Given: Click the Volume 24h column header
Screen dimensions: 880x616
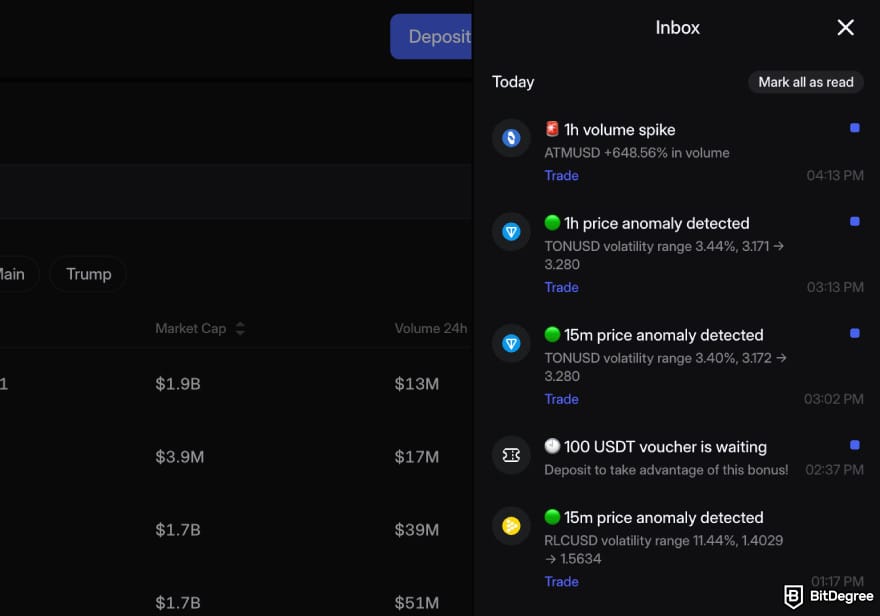Looking at the screenshot, I should pos(430,328).
